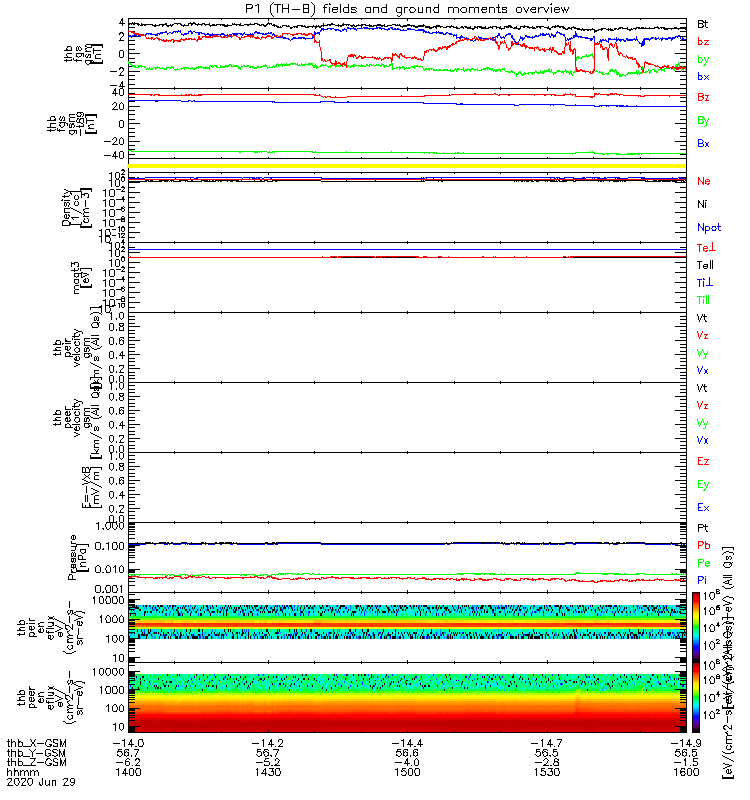This screenshot has height=800, width=750.
Task: Click the red 'Pb' pressure legend label
Action: (704, 545)
